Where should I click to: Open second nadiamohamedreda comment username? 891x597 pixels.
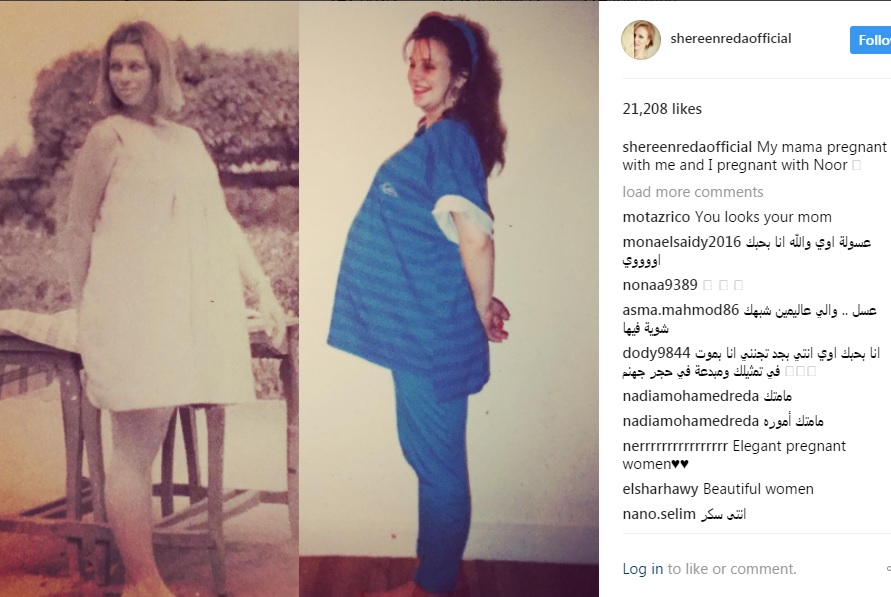pyautogui.click(x=690, y=421)
